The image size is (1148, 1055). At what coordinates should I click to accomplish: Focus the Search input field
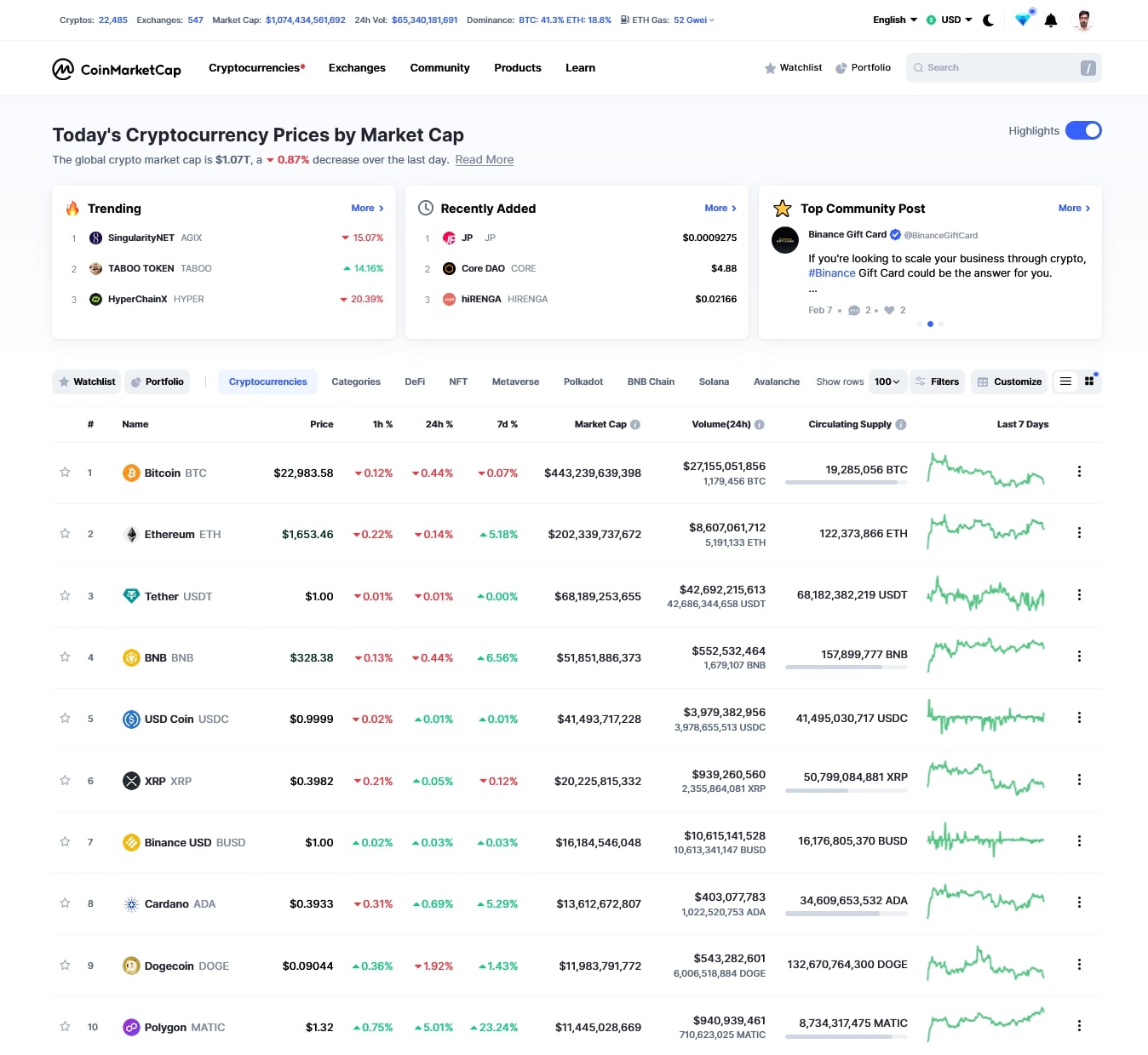1003,68
